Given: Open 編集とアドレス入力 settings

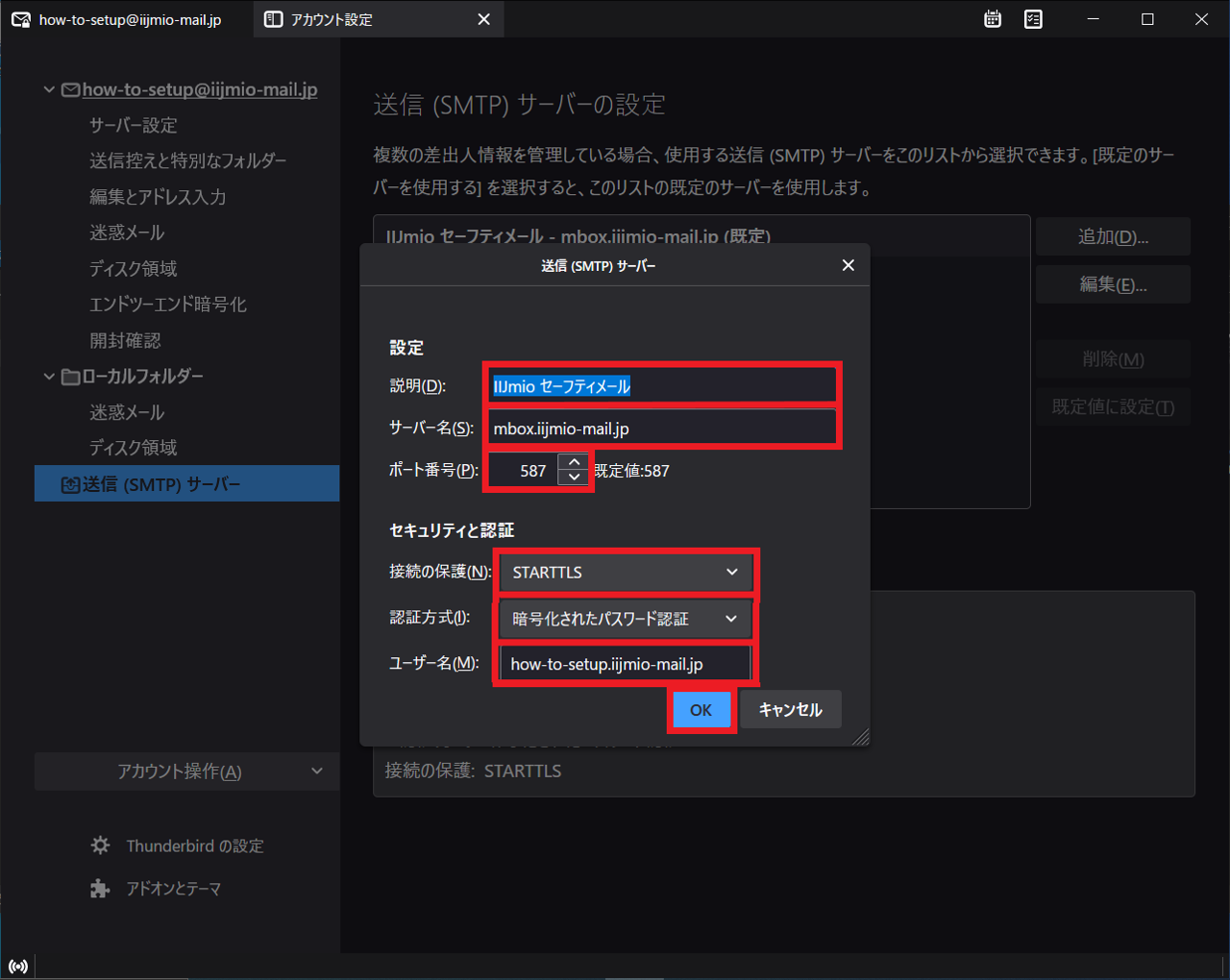Looking at the screenshot, I should (158, 197).
